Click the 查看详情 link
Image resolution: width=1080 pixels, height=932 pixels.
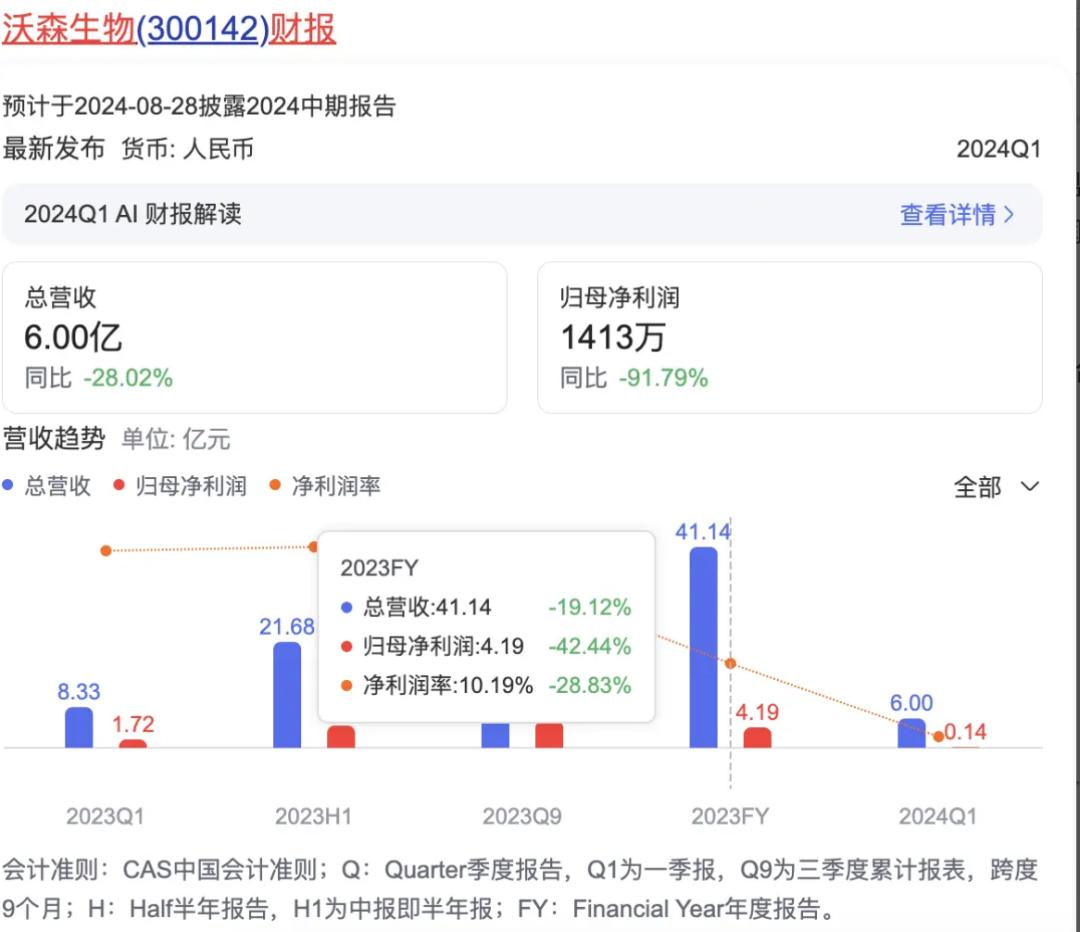click(x=950, y=214)
